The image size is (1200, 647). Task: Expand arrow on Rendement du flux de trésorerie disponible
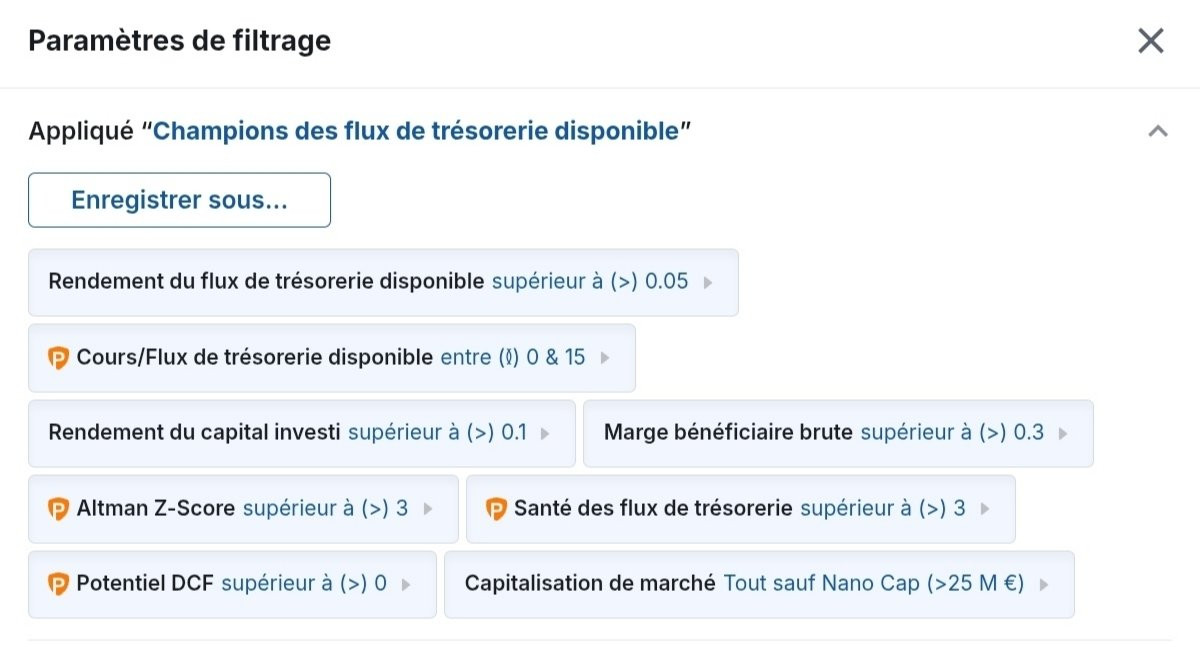[708, 282]
